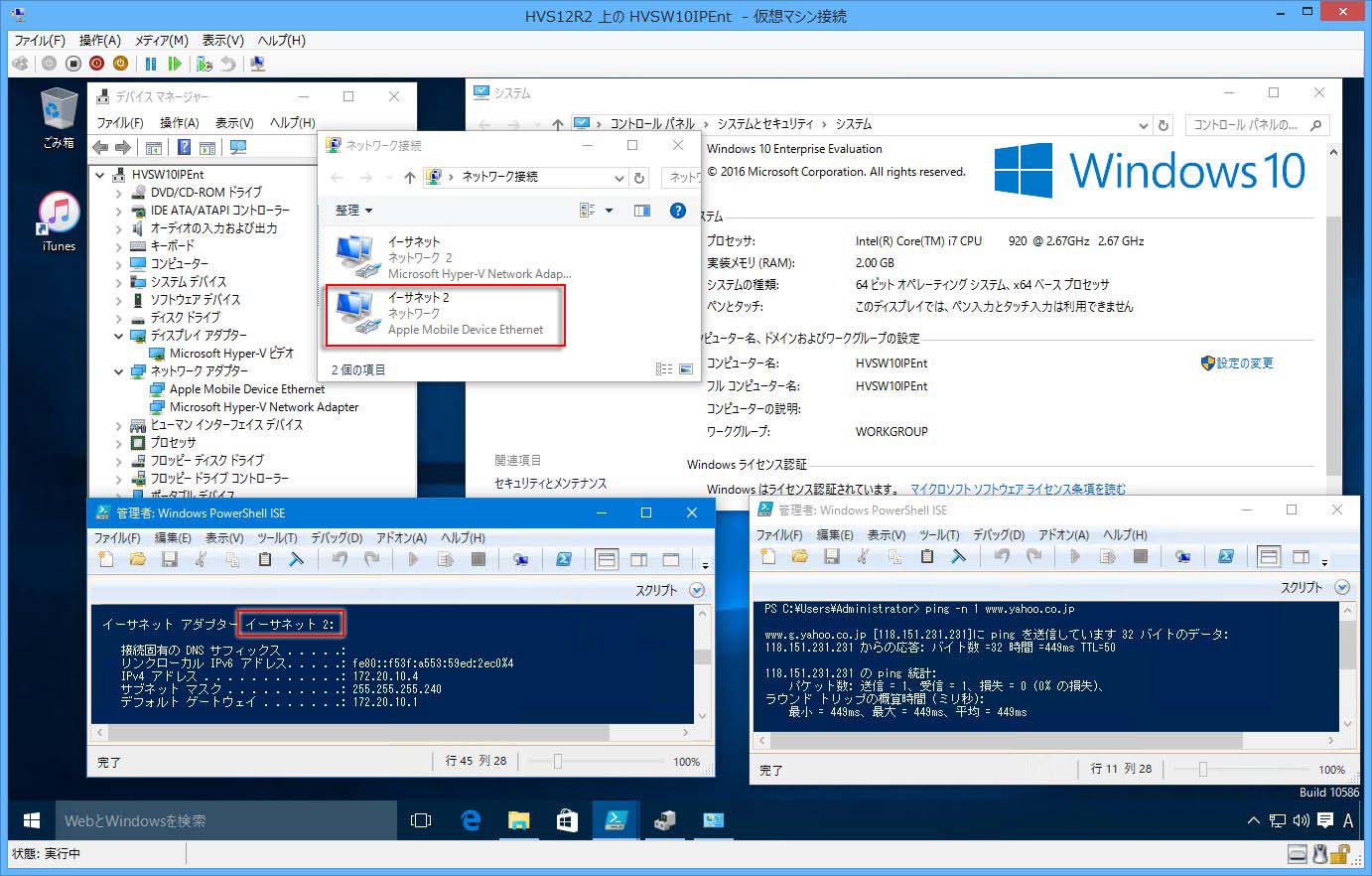Click Clear console icon in left PowerShell ISE
Viewport: 1372px width, 876px height.
(296, 560)
